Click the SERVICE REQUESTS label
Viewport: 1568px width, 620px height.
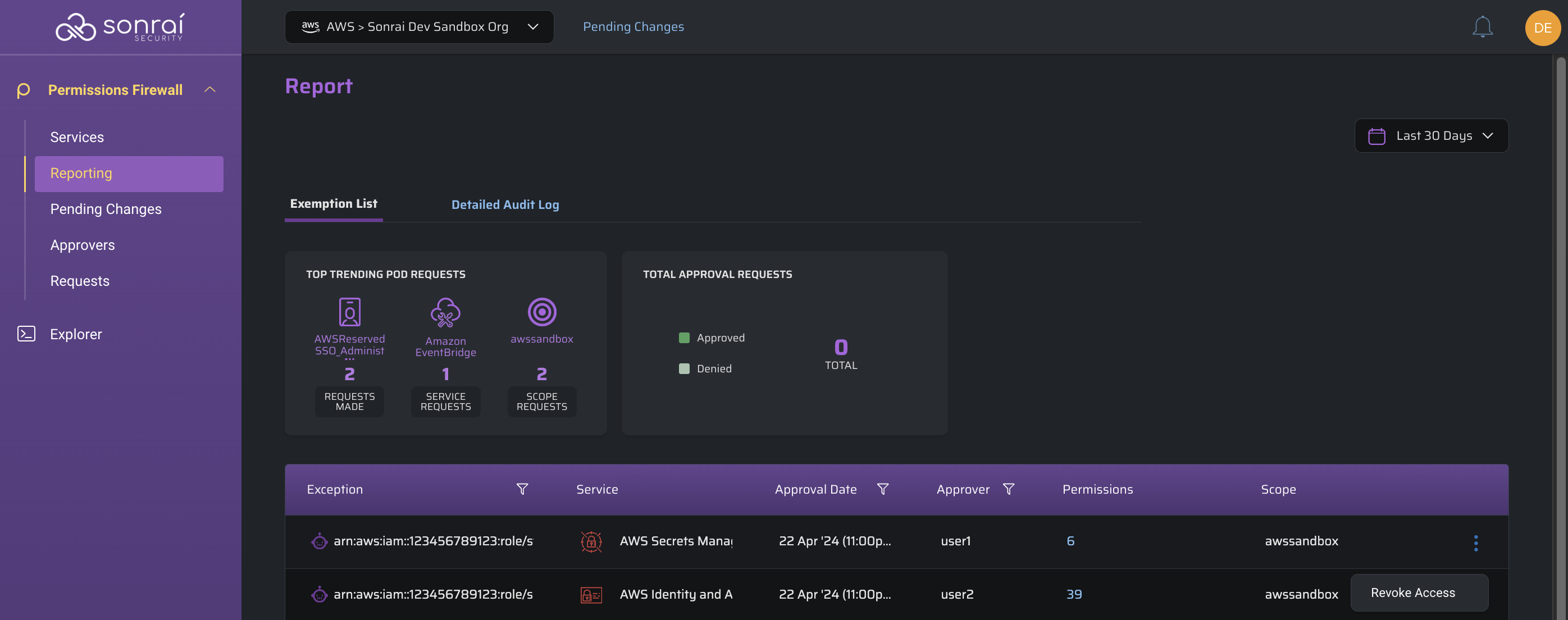pyautogui.click(x=445, y=402)
